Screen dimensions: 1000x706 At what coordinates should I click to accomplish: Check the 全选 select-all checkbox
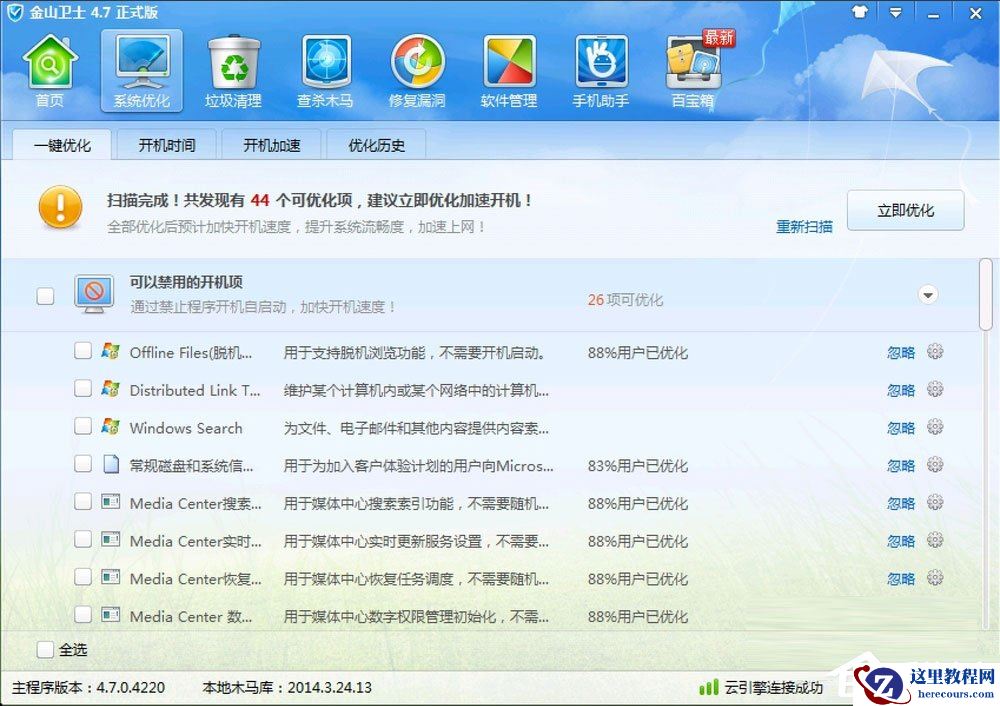click(x=45, y=649)
